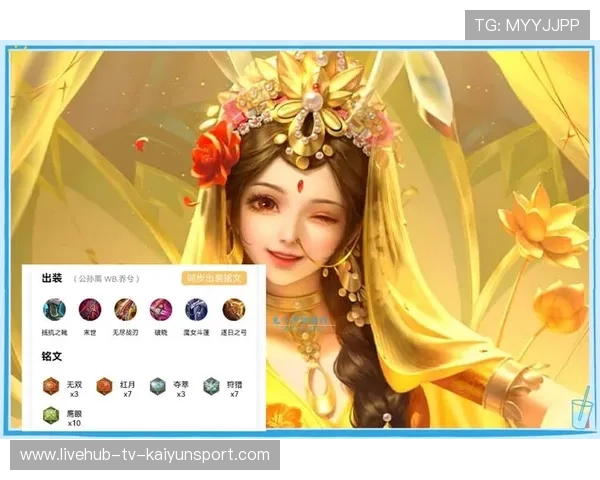600x480 pixels.
Task: Click the 无双 x3 inscription icon
Action: pyautogui.click(x=53, y=386)
